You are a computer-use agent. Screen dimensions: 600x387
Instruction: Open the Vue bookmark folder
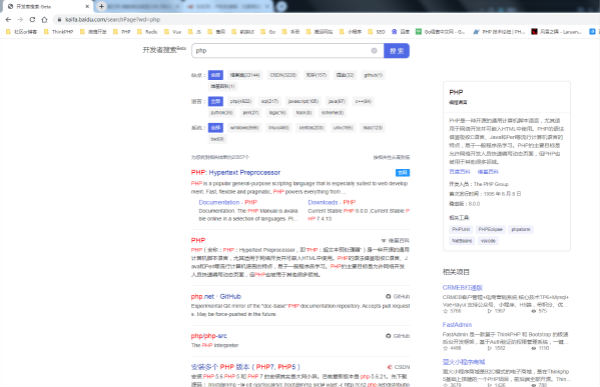(173, 32)
